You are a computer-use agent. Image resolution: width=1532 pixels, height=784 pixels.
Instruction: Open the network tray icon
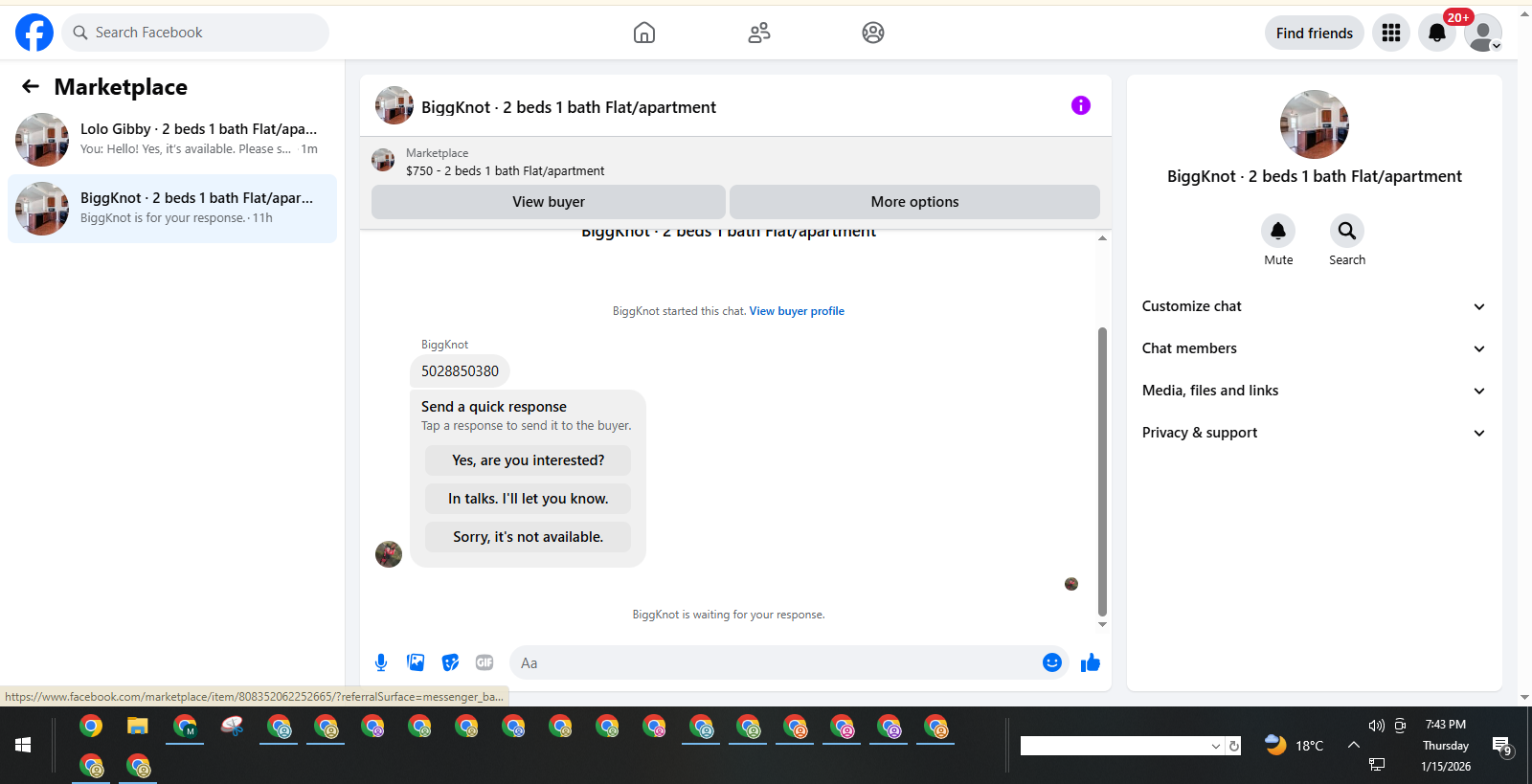tap(1377, 764)
